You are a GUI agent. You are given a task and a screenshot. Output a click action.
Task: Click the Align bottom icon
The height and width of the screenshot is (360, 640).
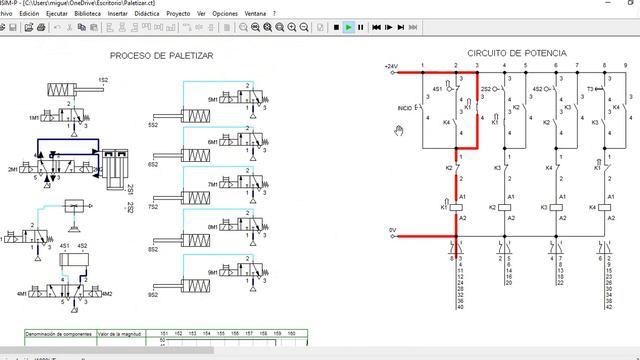point(171,27)
